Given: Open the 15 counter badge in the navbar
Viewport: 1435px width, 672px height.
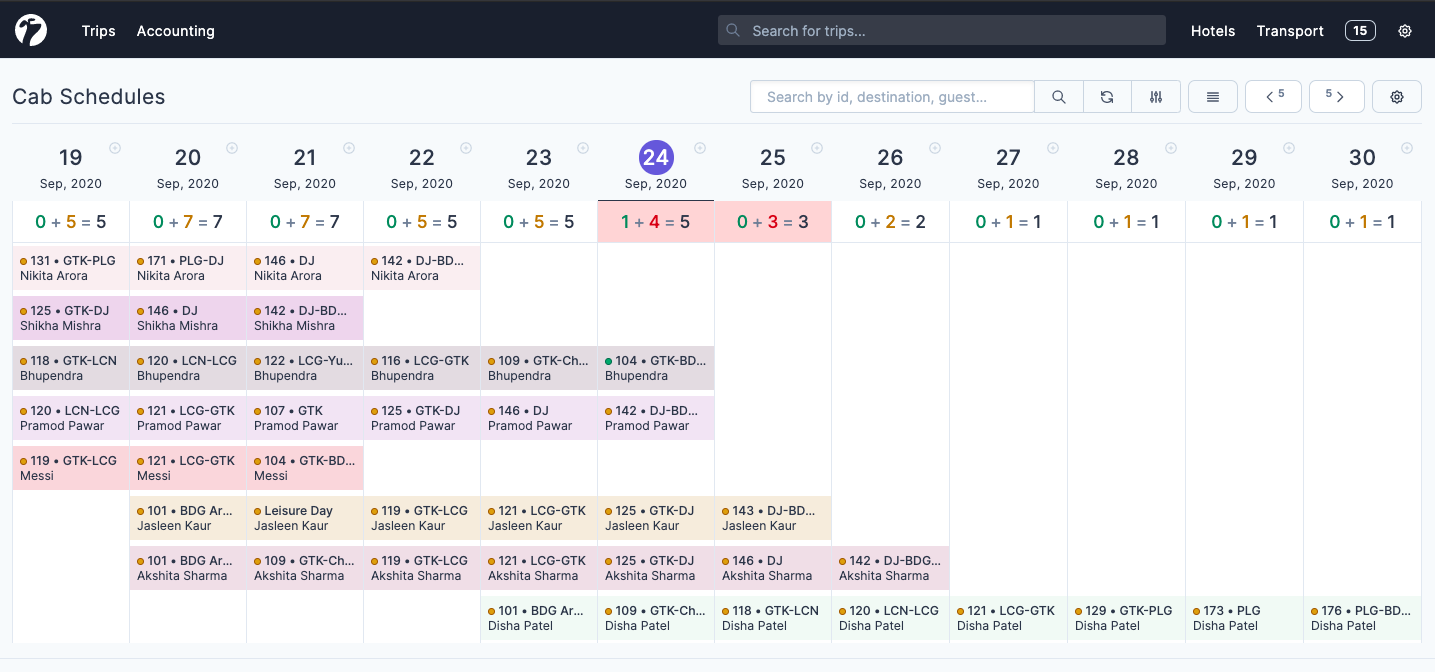Looking at the screenshot, I should (1360, 30).
